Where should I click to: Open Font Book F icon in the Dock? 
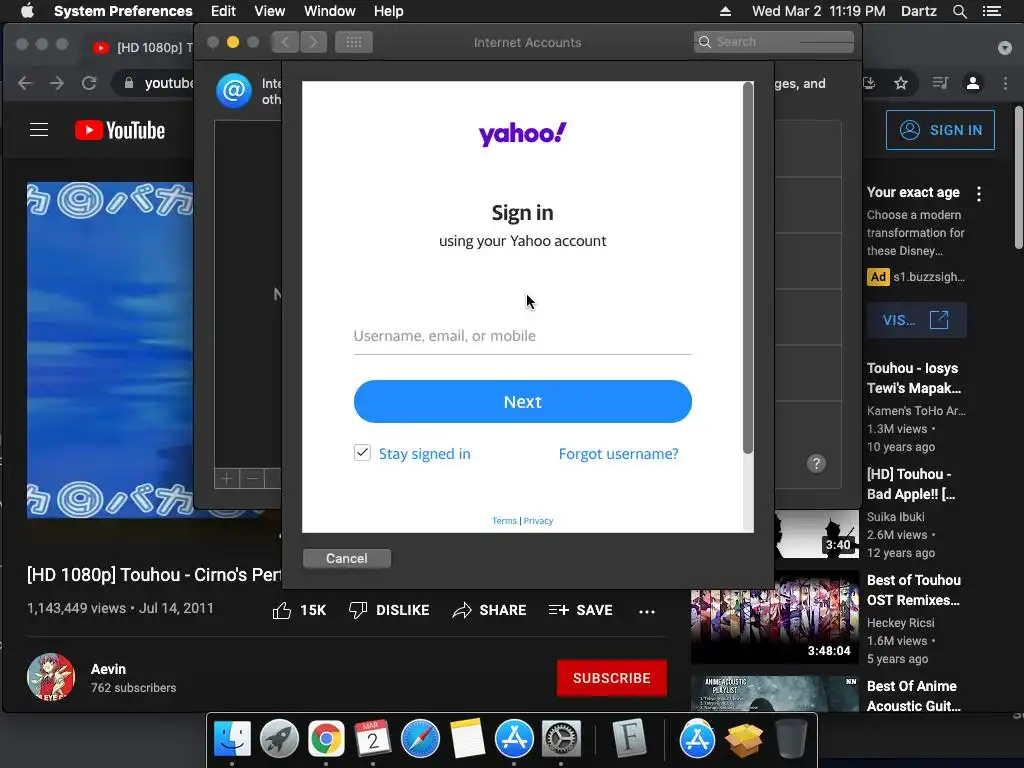(630, 739)
